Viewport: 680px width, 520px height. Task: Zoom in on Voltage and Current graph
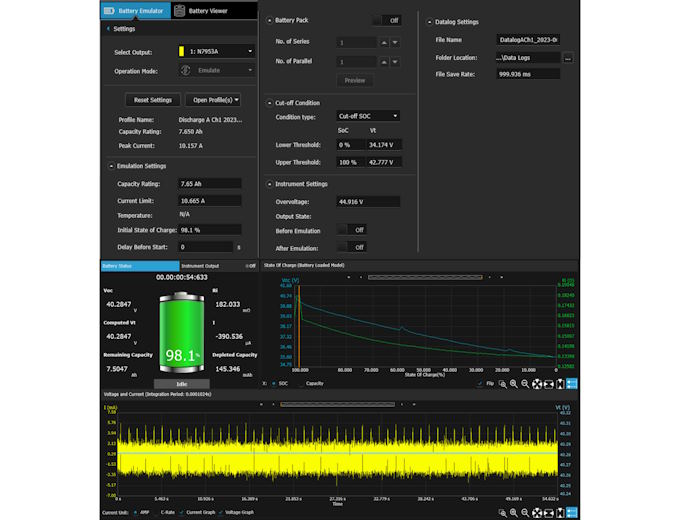click(514, 513)
